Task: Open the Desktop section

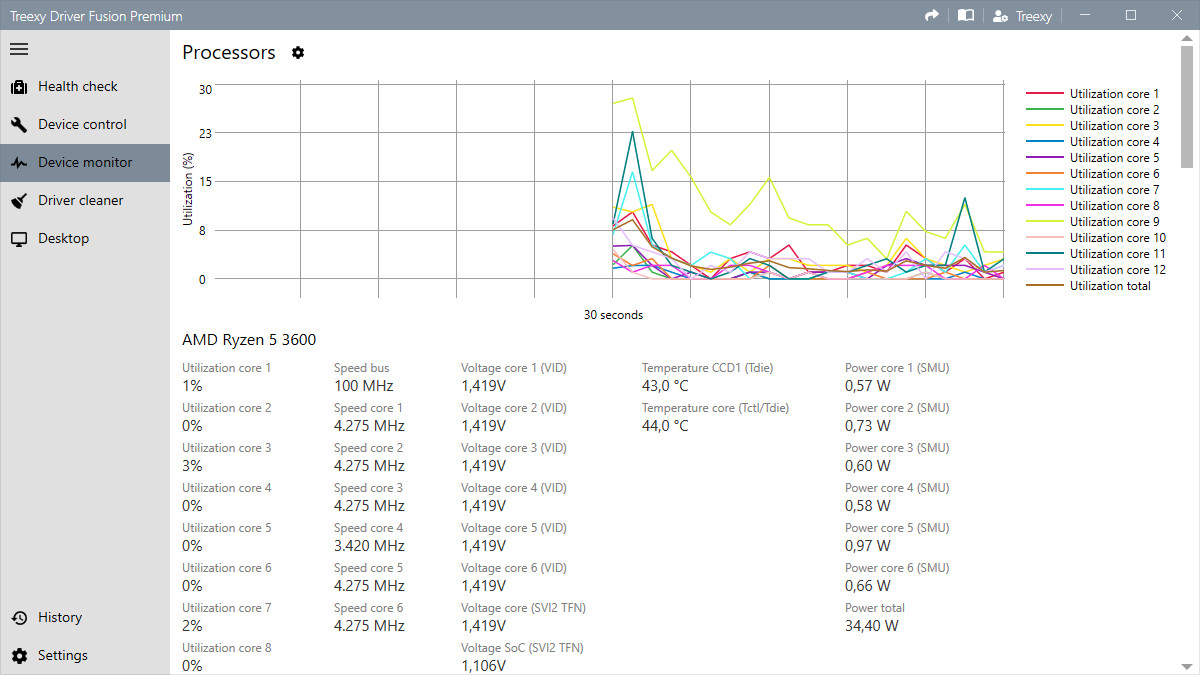Action: click(63, 239)
